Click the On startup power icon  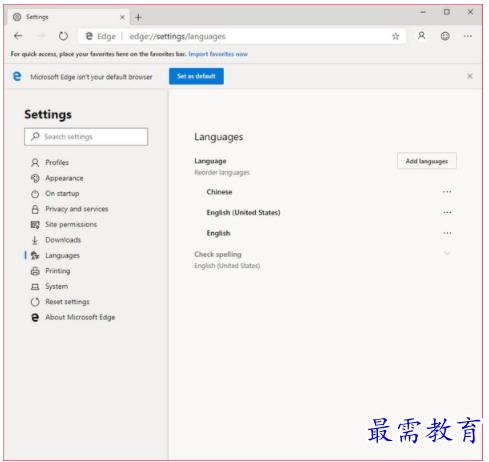coord(35,194)
